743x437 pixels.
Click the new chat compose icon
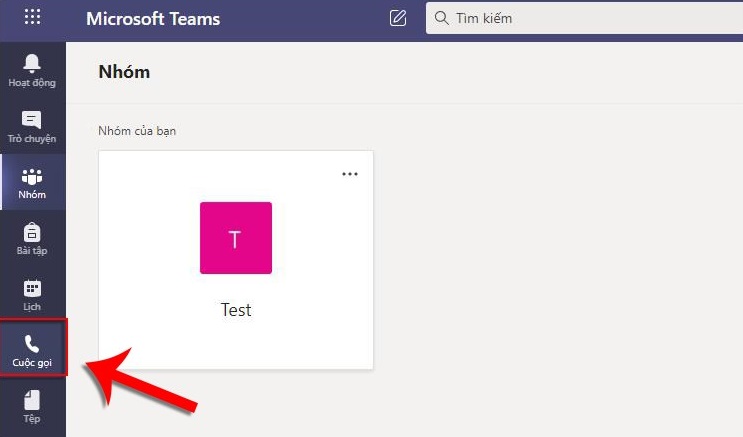398,18
